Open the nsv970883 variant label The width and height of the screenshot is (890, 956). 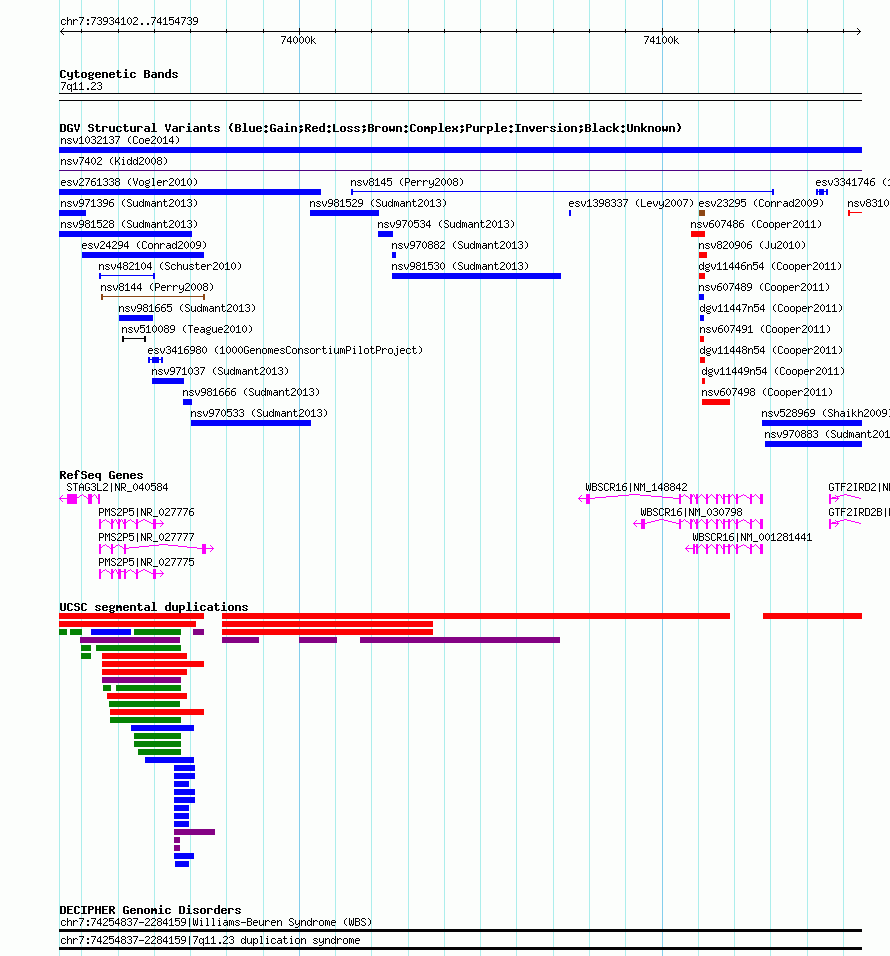827,434
